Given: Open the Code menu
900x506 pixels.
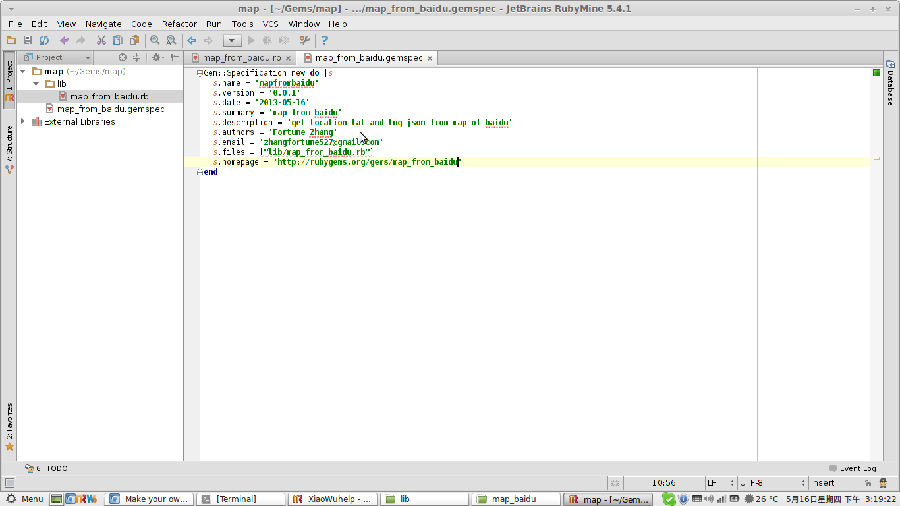Looking at the screenshot, I should tap(141, 24).
